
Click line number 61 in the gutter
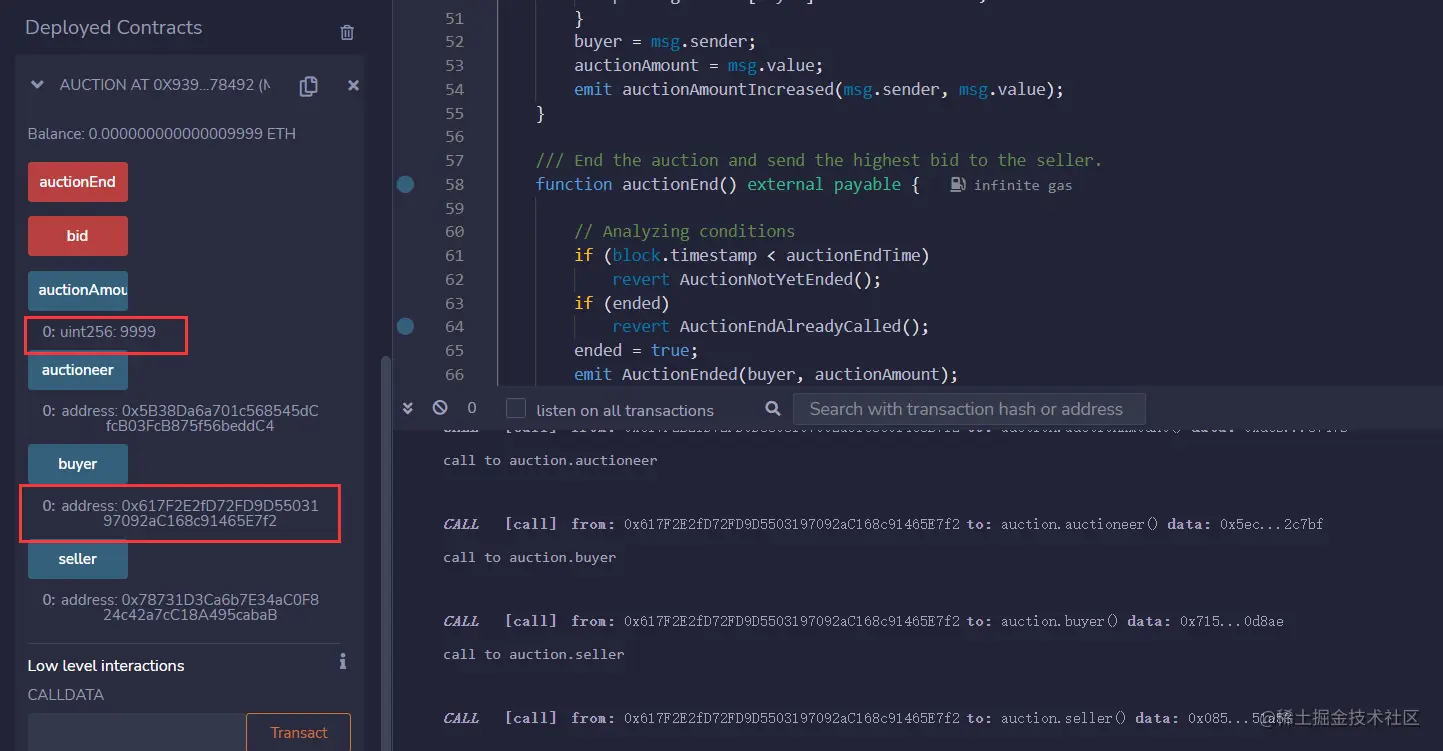pyautogui.click(x=454, y=255)
